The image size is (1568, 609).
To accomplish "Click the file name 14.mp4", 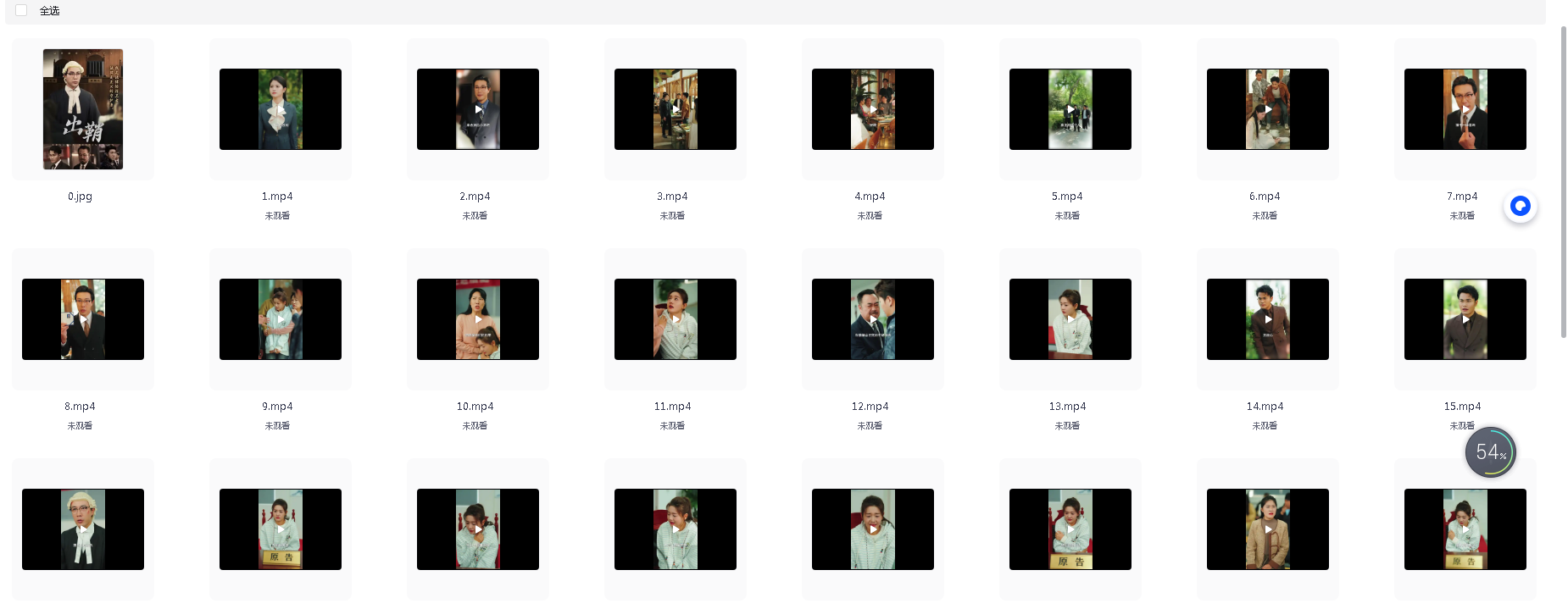I will click(1265, 407).
